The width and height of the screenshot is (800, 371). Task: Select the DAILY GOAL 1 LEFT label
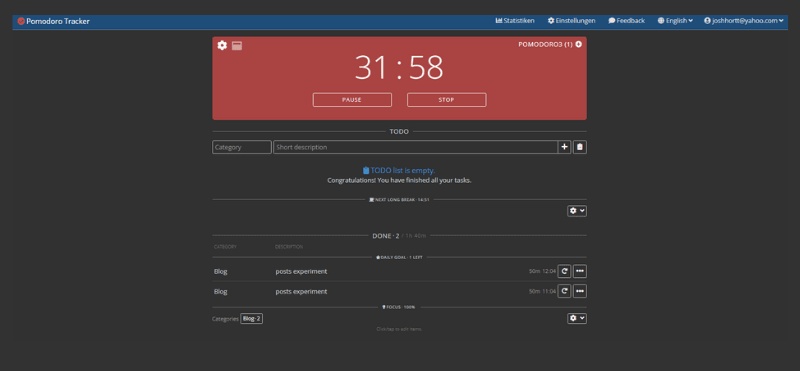pyautogui.click(x=399, y=257)
